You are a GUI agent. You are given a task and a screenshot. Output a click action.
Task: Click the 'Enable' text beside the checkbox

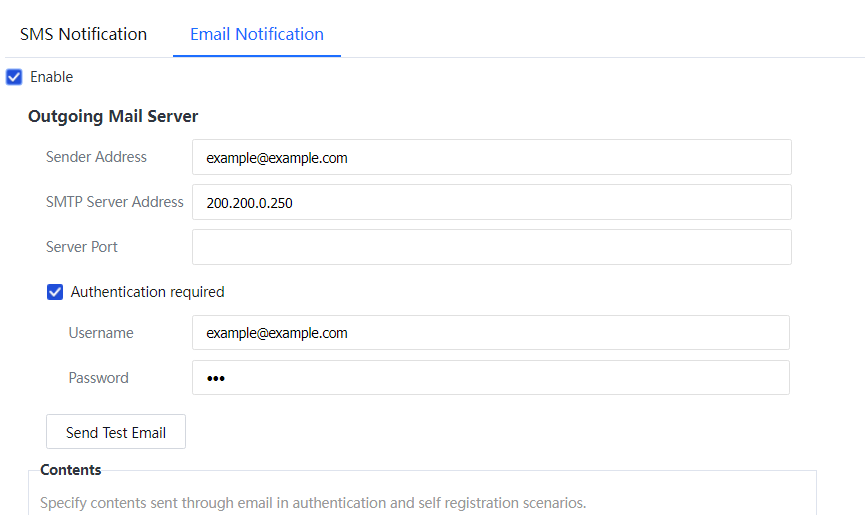click(51, 77)
